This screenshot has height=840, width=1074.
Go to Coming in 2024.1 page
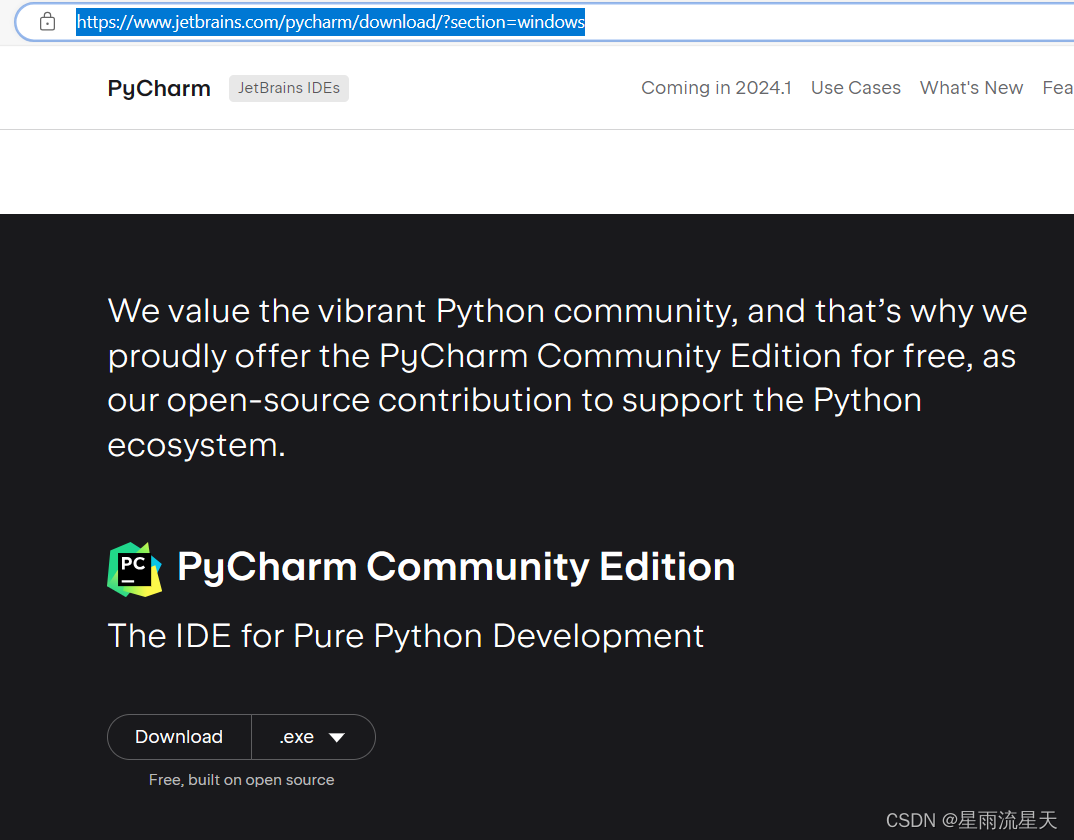(716, 88)
